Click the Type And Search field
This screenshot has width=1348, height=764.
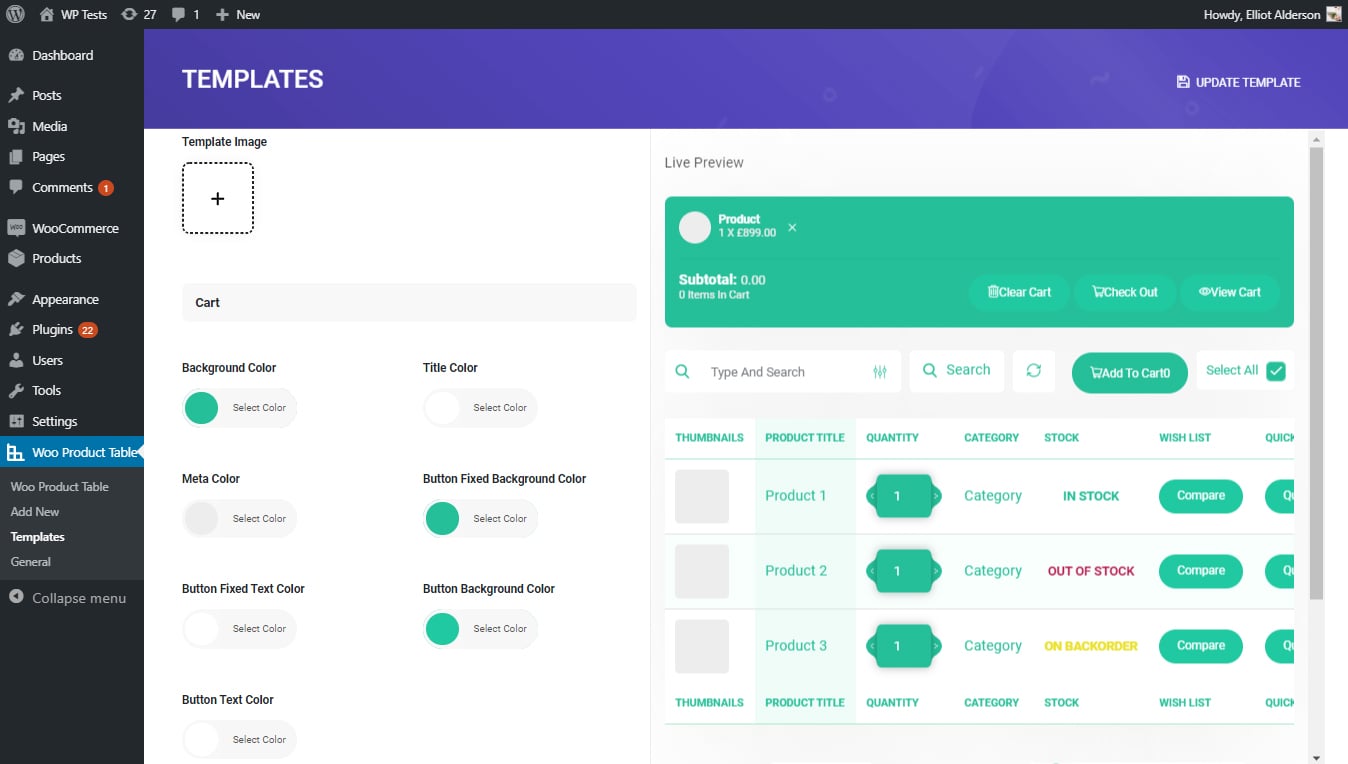point(780,372)
